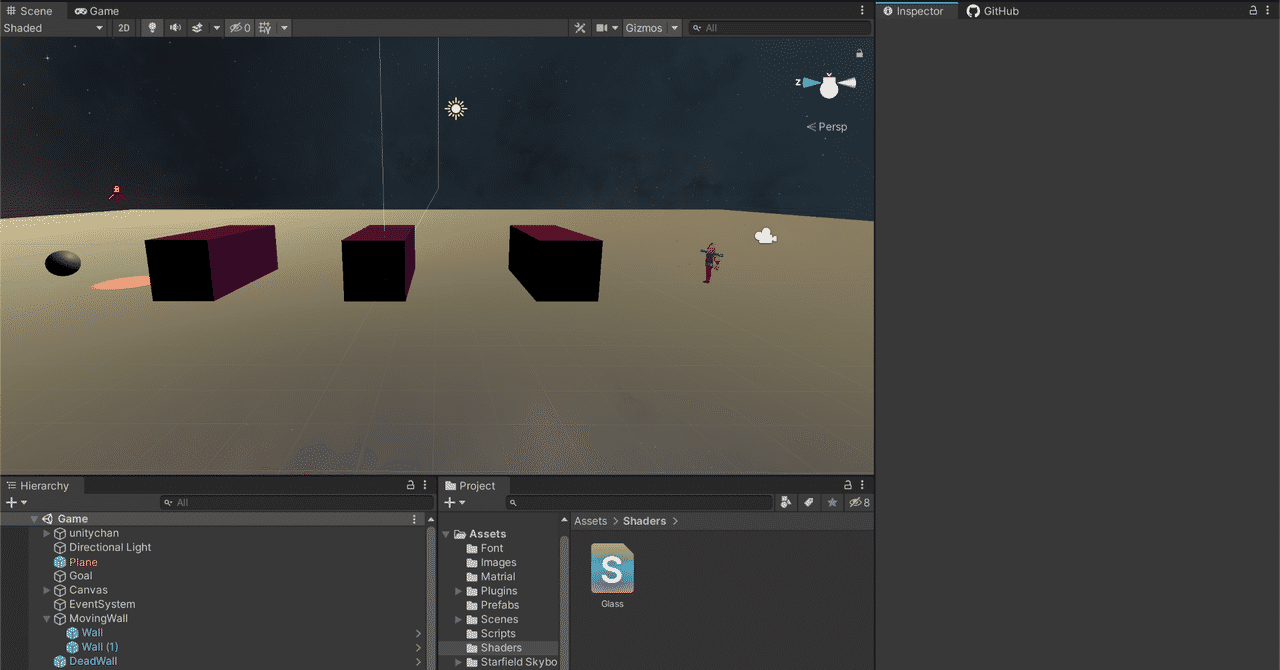Lock the Inspector panel
Viewport: 1280px width, 670px height.
point(1253,11)
